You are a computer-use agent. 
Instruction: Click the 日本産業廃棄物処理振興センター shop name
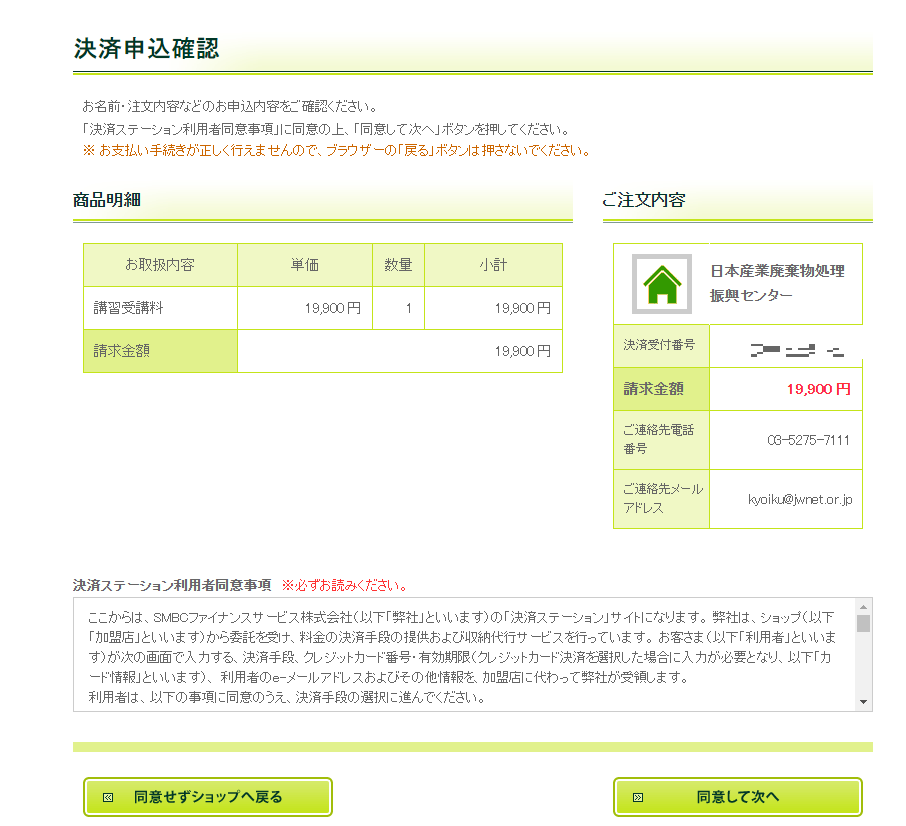pos(777,283)
